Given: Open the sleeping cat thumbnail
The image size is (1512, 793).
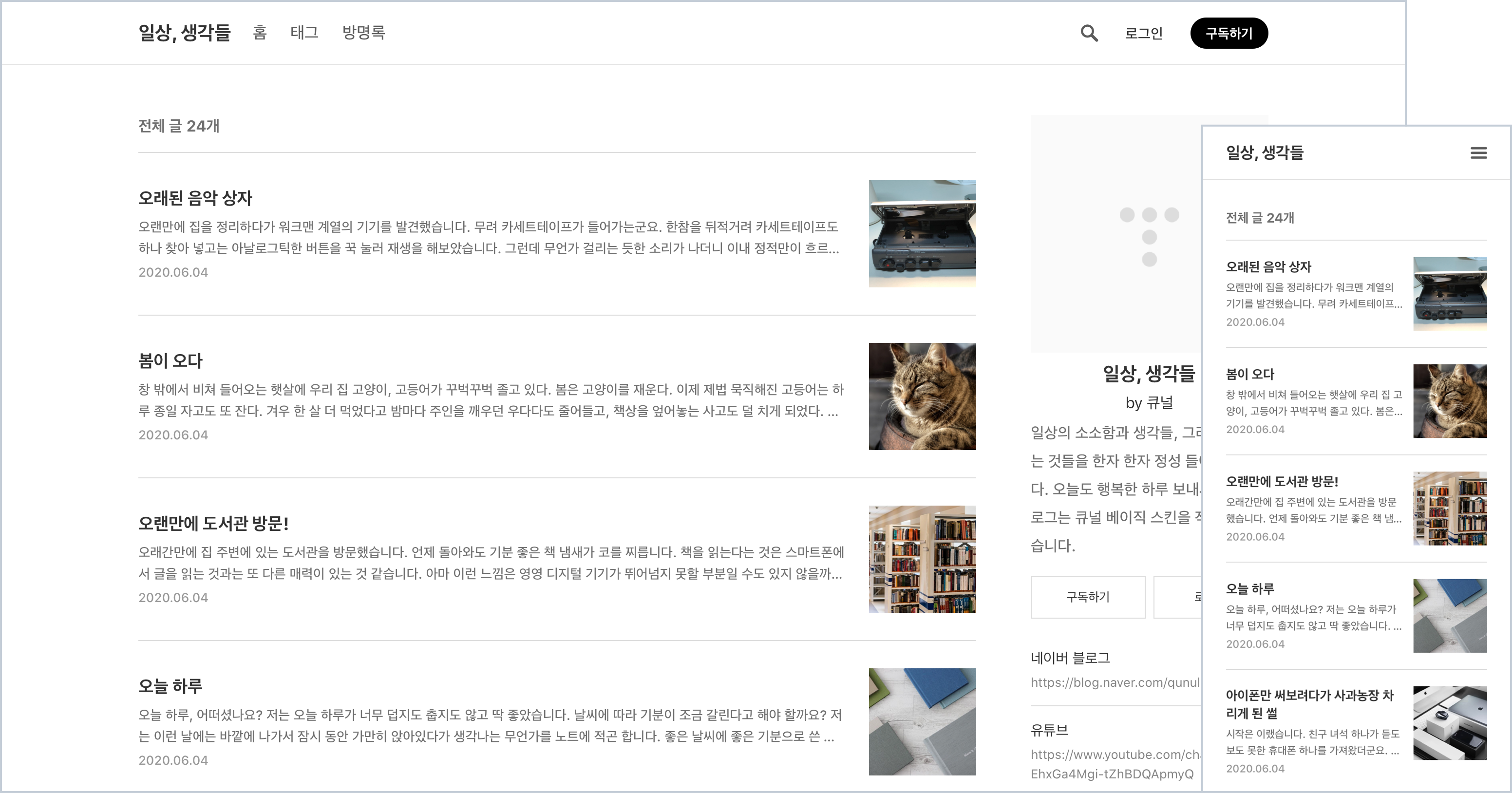Looking at the screenshot, I should pos(922,396).
